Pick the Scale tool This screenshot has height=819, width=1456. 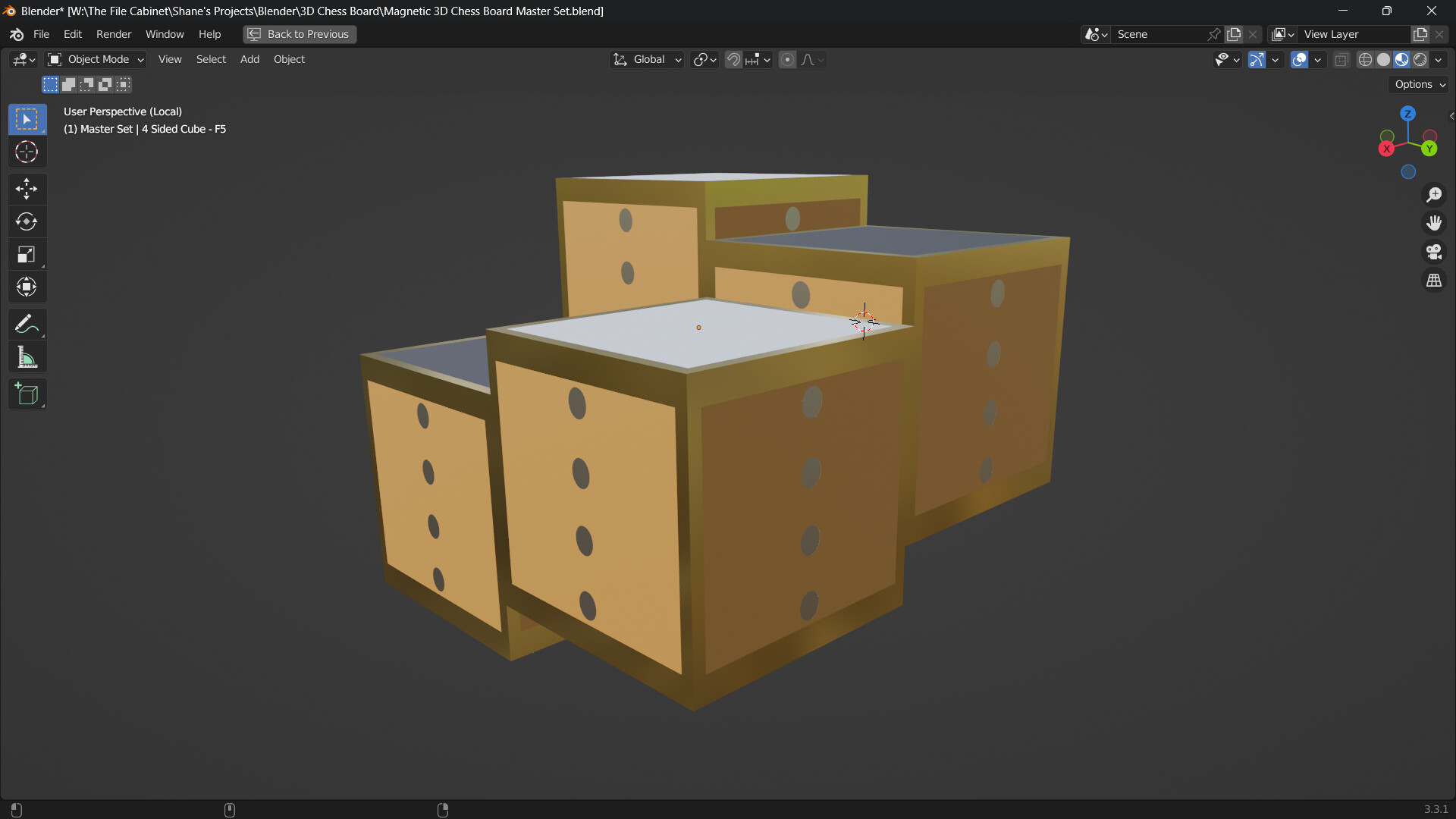click(x=27, y=254)
